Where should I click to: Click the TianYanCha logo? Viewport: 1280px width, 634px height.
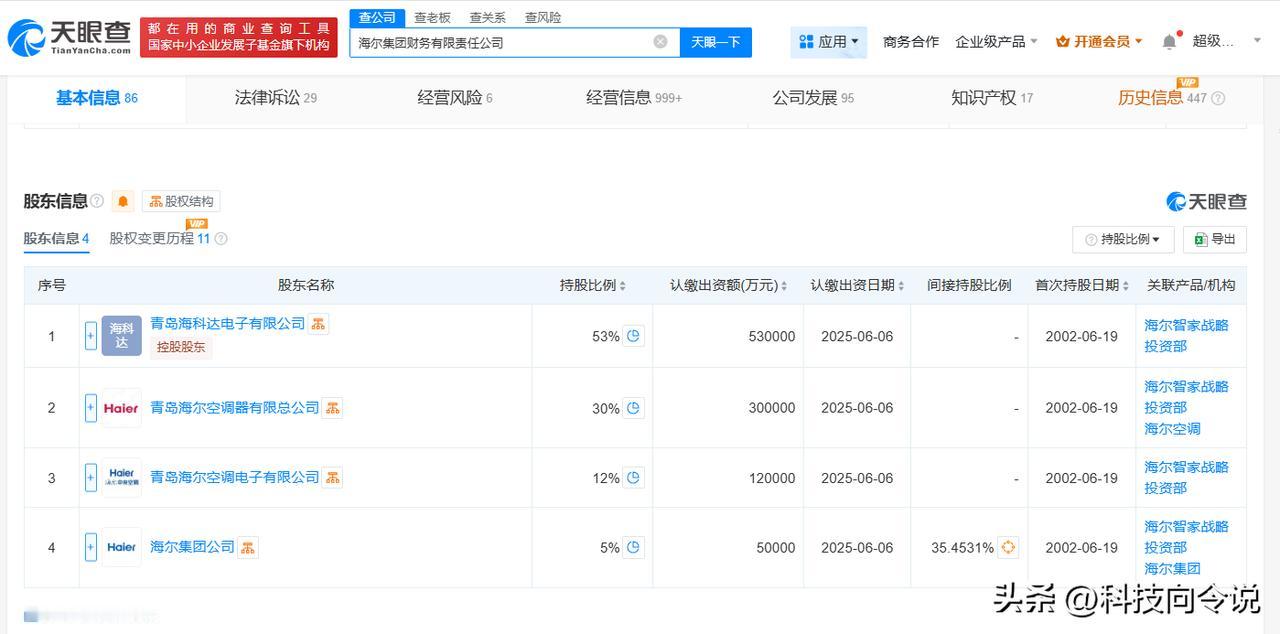click(70, 38)
